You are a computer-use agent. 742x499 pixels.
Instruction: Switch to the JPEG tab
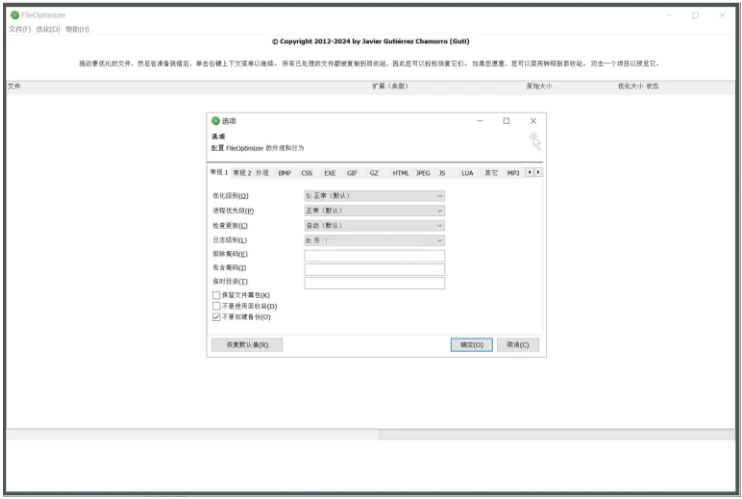pos(423,173)
